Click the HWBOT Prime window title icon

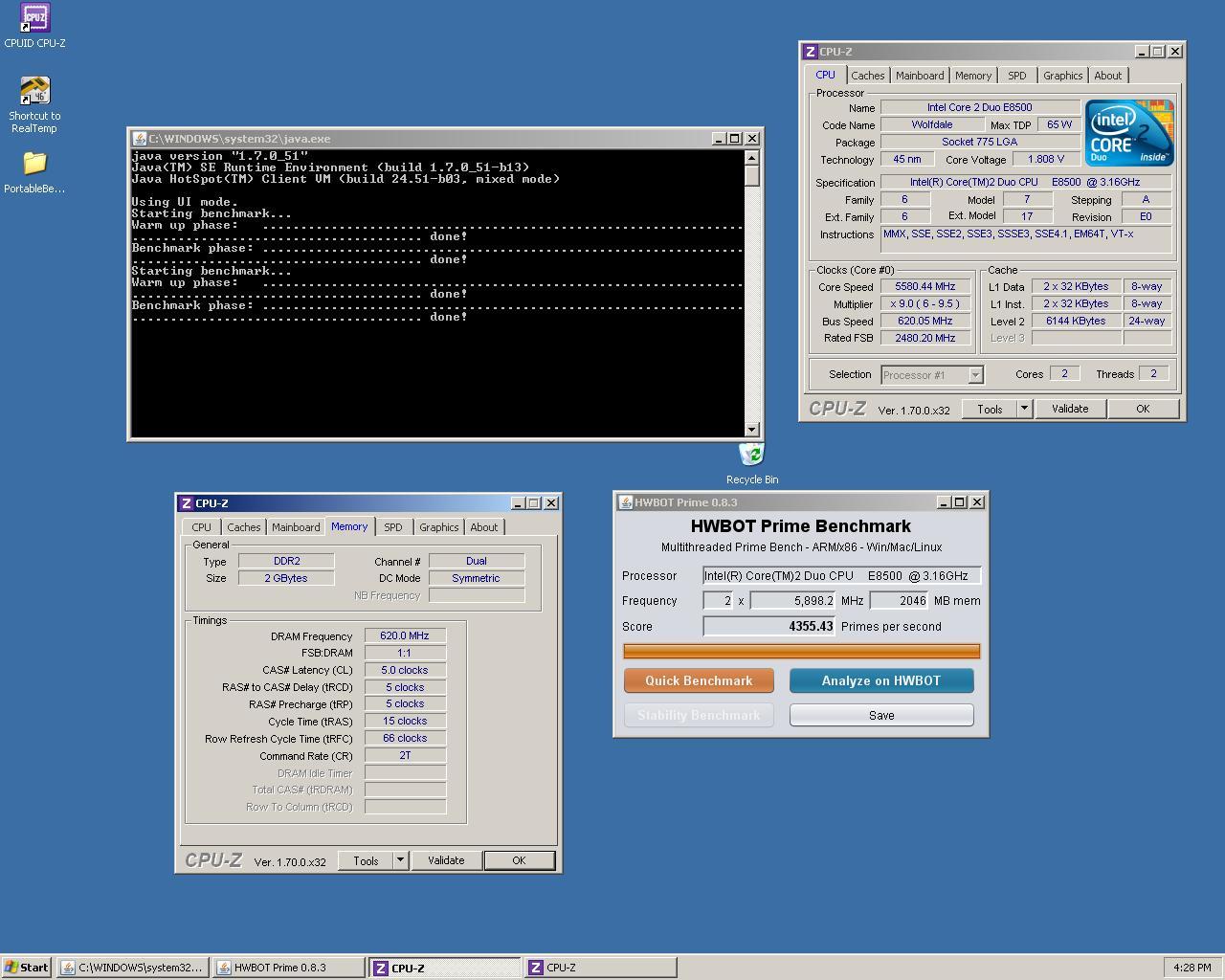coord(625,502)
